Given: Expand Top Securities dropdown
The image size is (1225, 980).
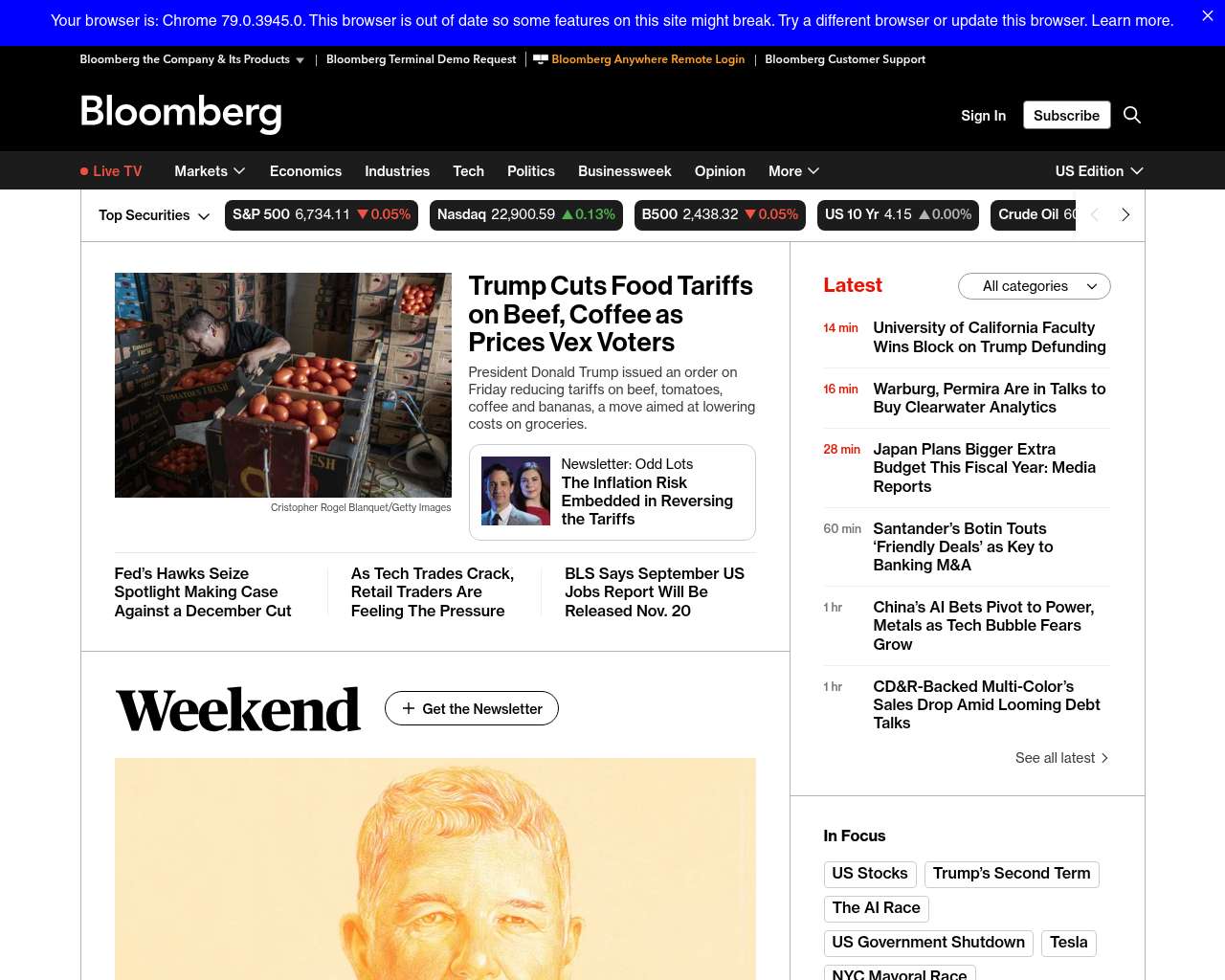Looking at the screenshot, I should pos(154,215).
